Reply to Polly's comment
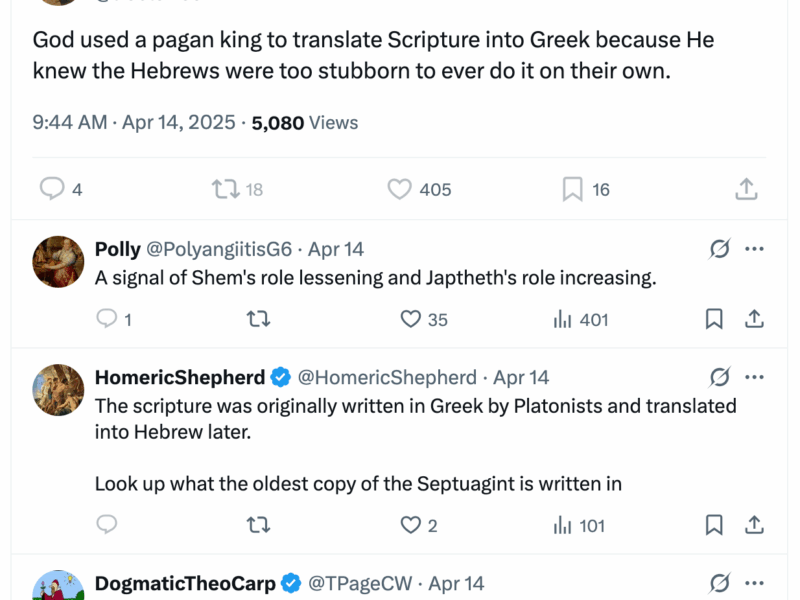This screenshot has width=800, height=600. (x=107, y=319)
